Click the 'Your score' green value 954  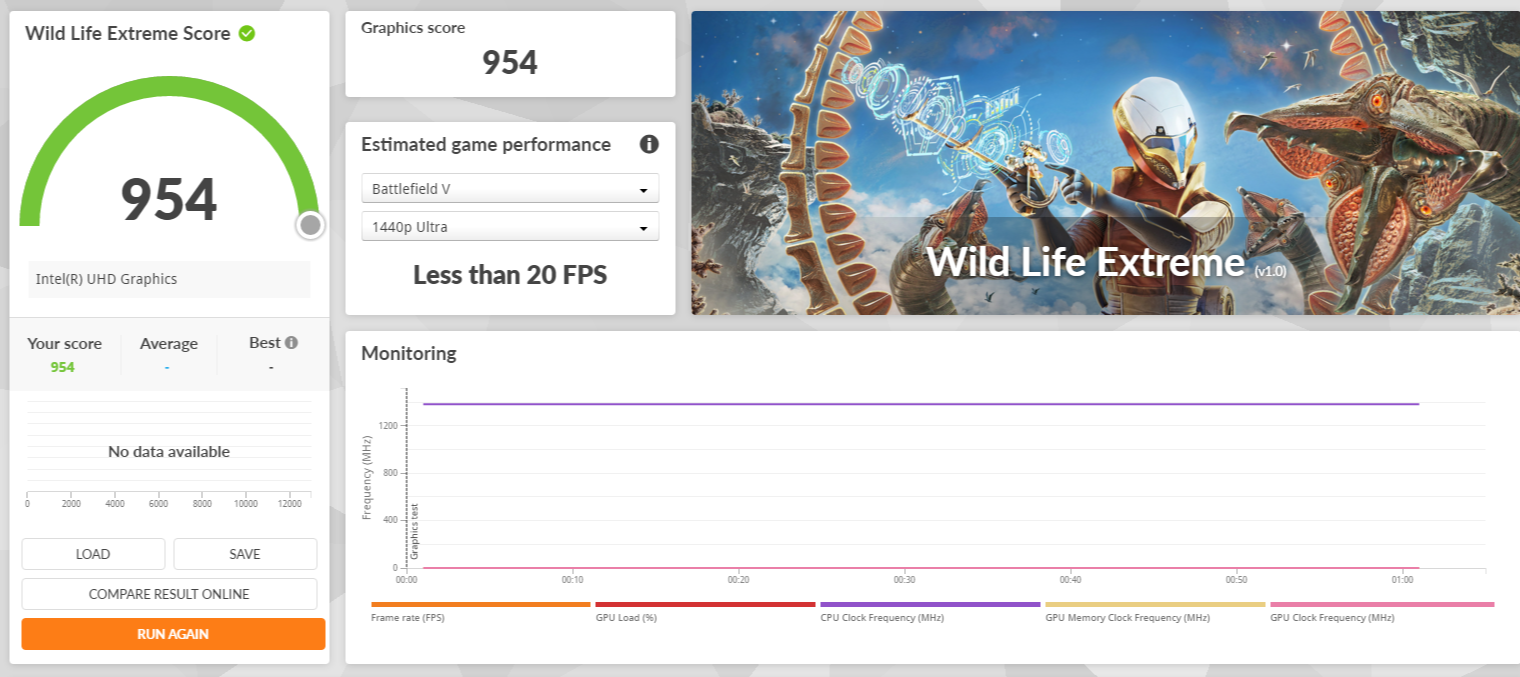click(62, 367)
